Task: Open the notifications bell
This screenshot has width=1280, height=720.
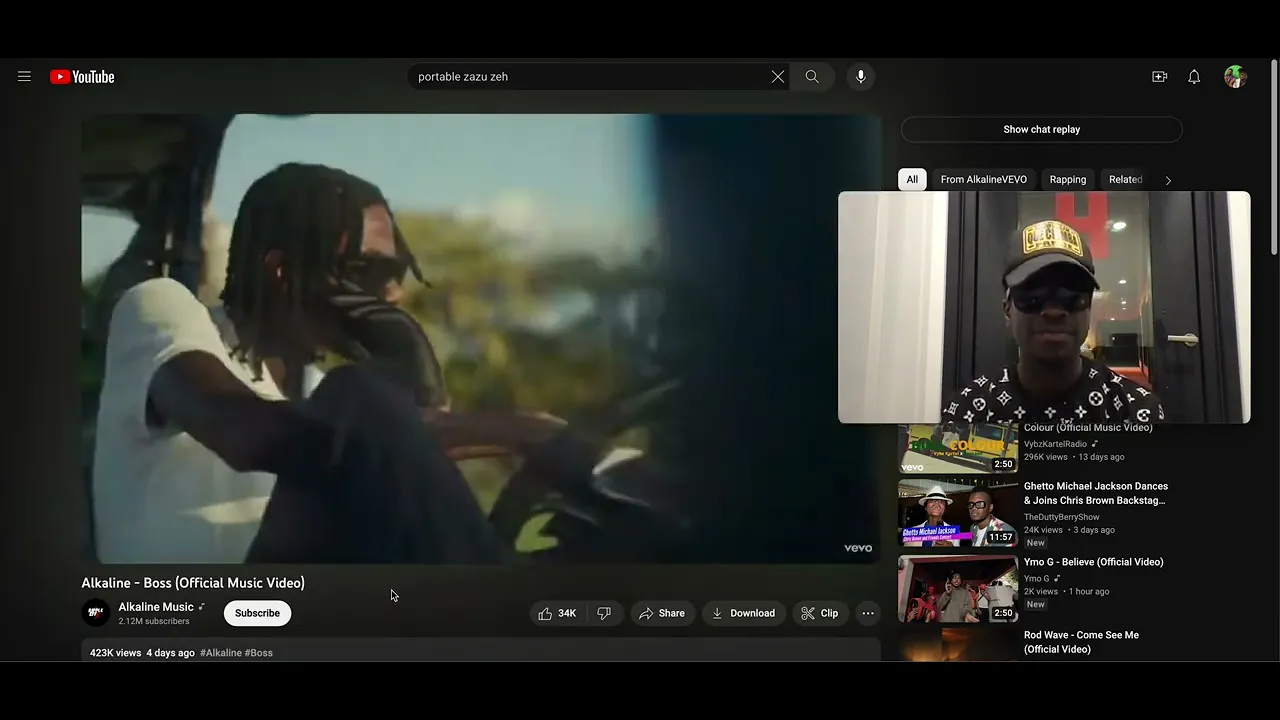Action: coord(1194,77)
